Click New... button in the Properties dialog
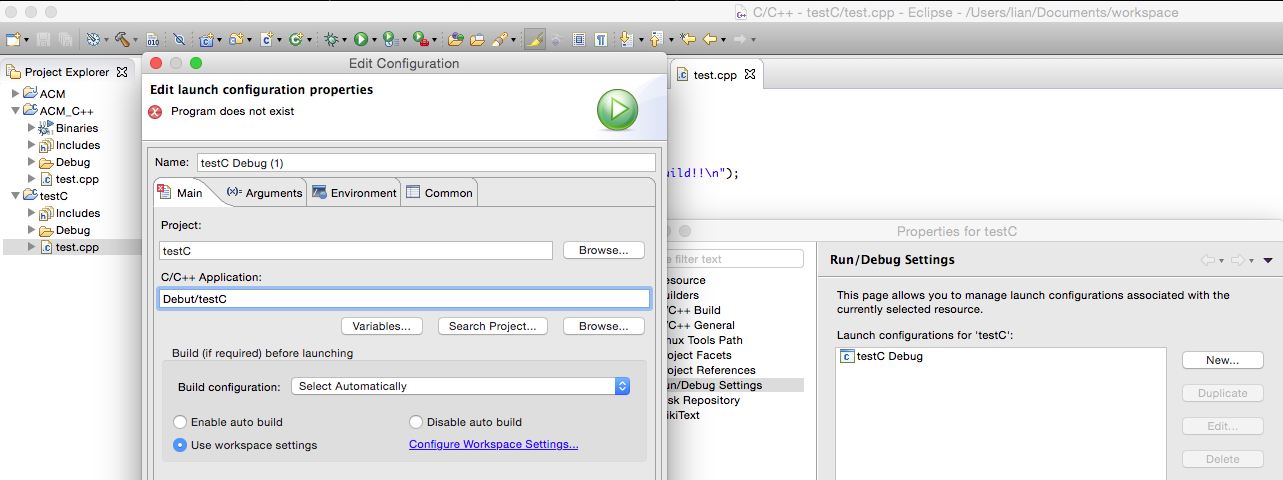Screen dimensions: 1283x480 click(x=1222, y=360)
